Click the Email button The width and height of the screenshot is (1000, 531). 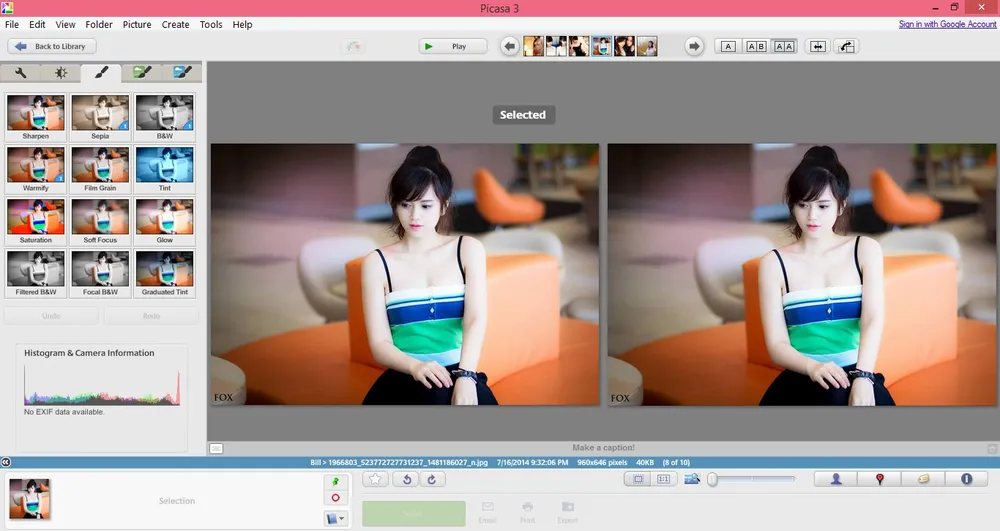[x=487, y=512]
